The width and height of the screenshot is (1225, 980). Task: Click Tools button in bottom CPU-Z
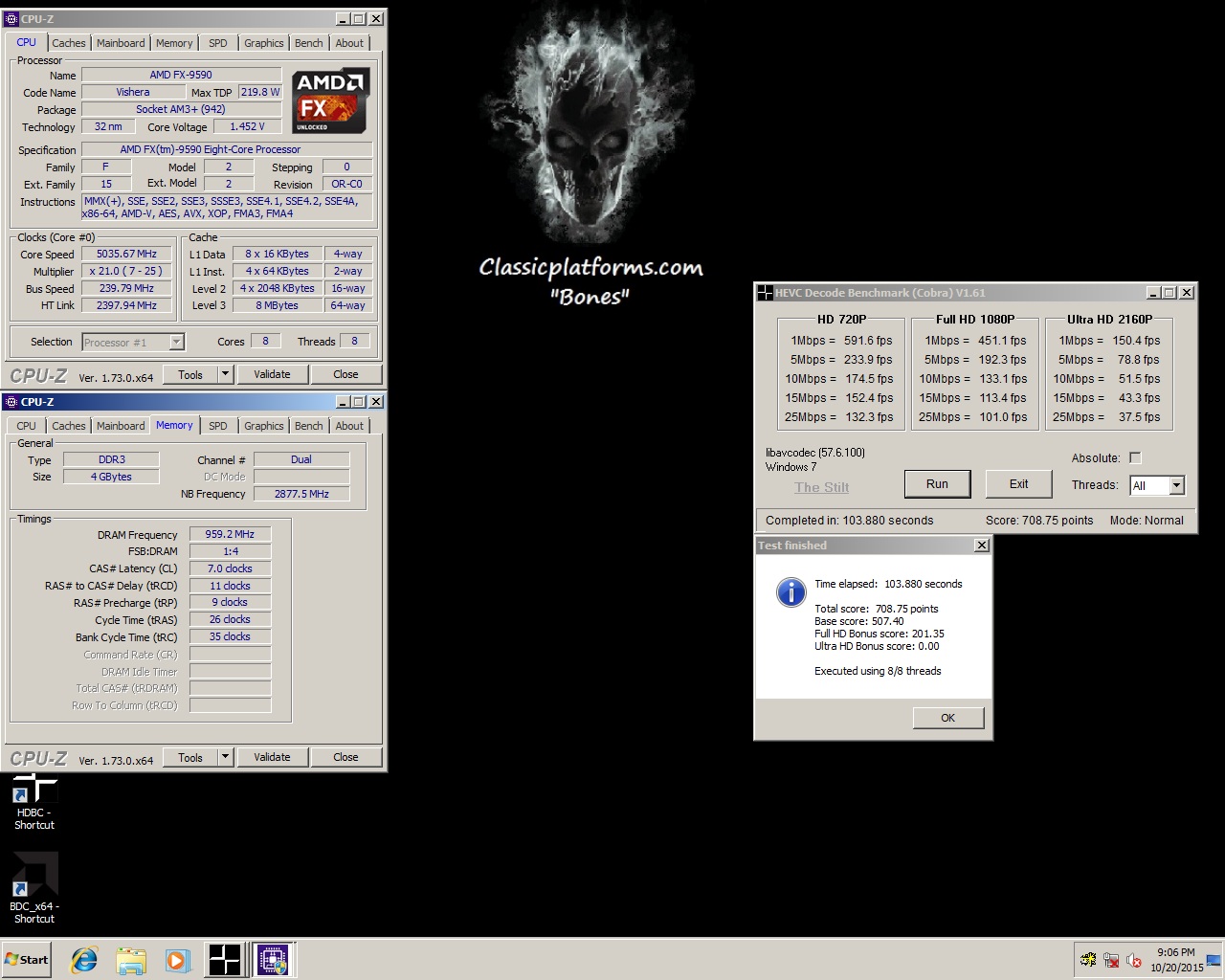tap(190, 757)
